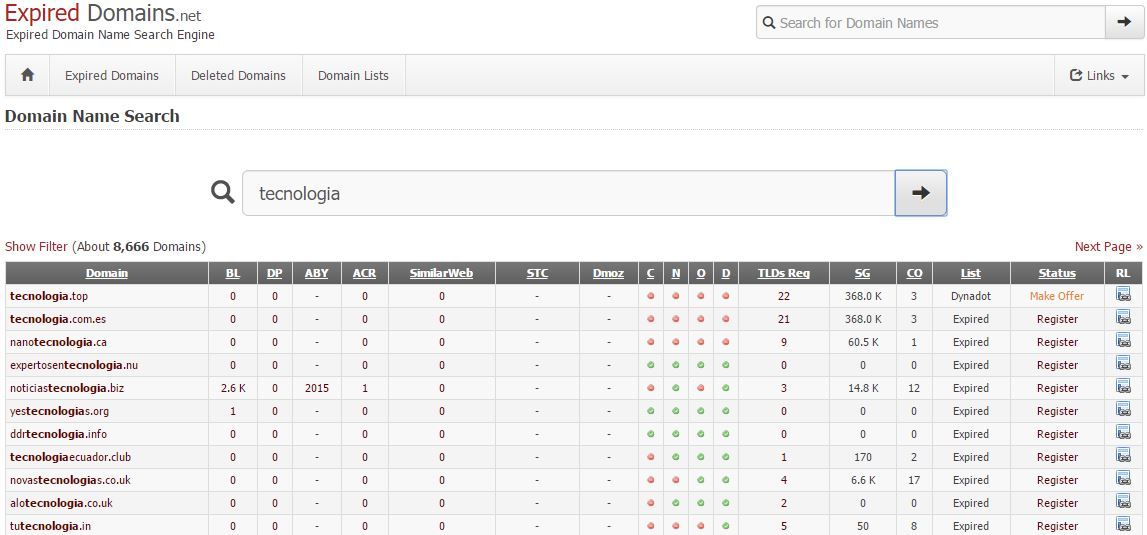Screen dimensions: 1147x535
Task: Click the RL icon for tecnologia.top row
Action: click(x=1123, y=296)
